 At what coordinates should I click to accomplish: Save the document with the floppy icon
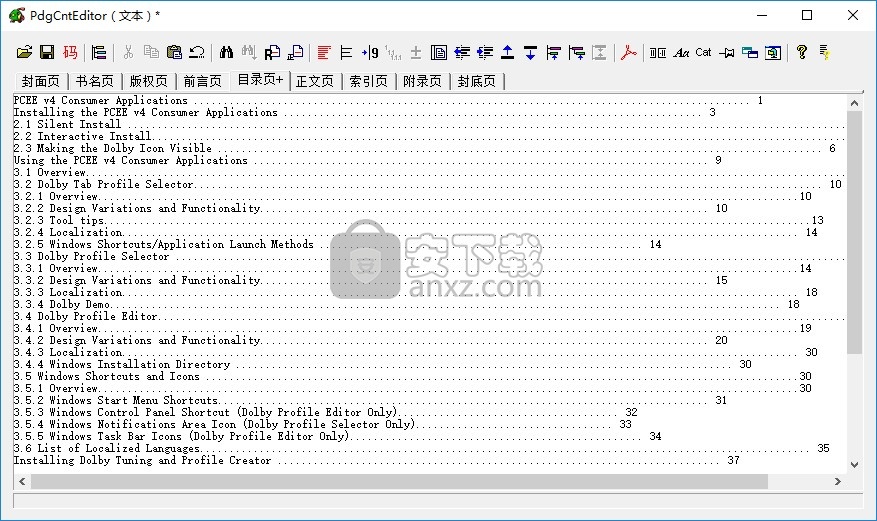click(47, 53)
